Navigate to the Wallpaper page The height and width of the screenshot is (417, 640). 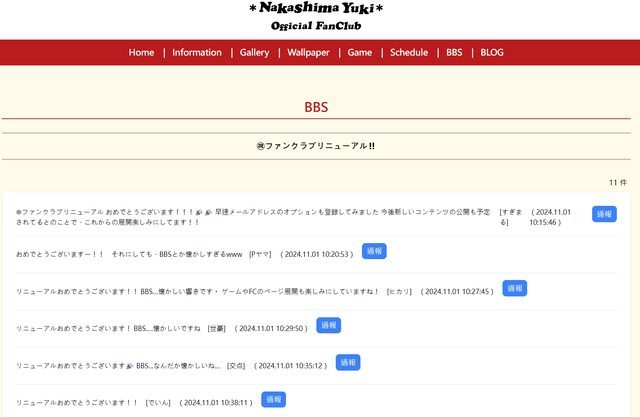(308, 52)
